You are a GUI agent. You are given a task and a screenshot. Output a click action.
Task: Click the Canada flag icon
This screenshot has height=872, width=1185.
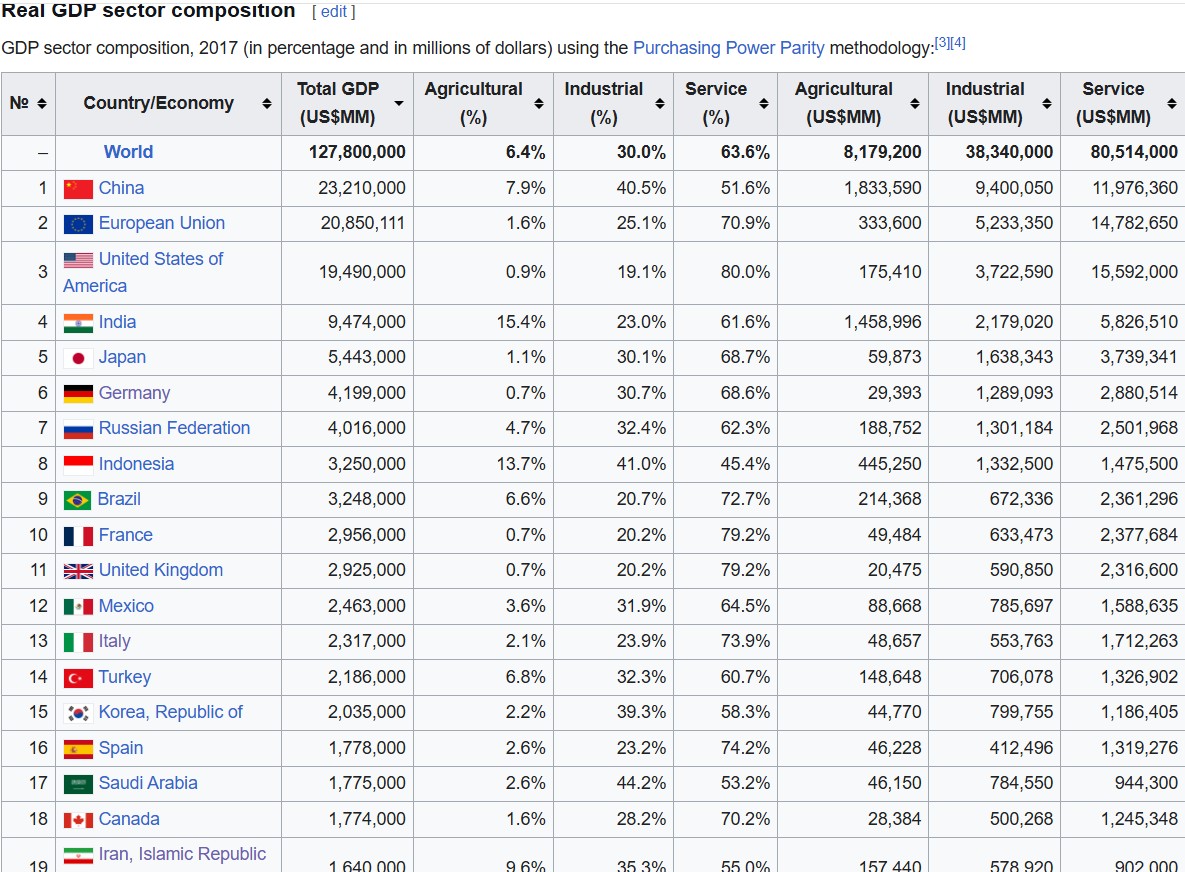[78, 820]
